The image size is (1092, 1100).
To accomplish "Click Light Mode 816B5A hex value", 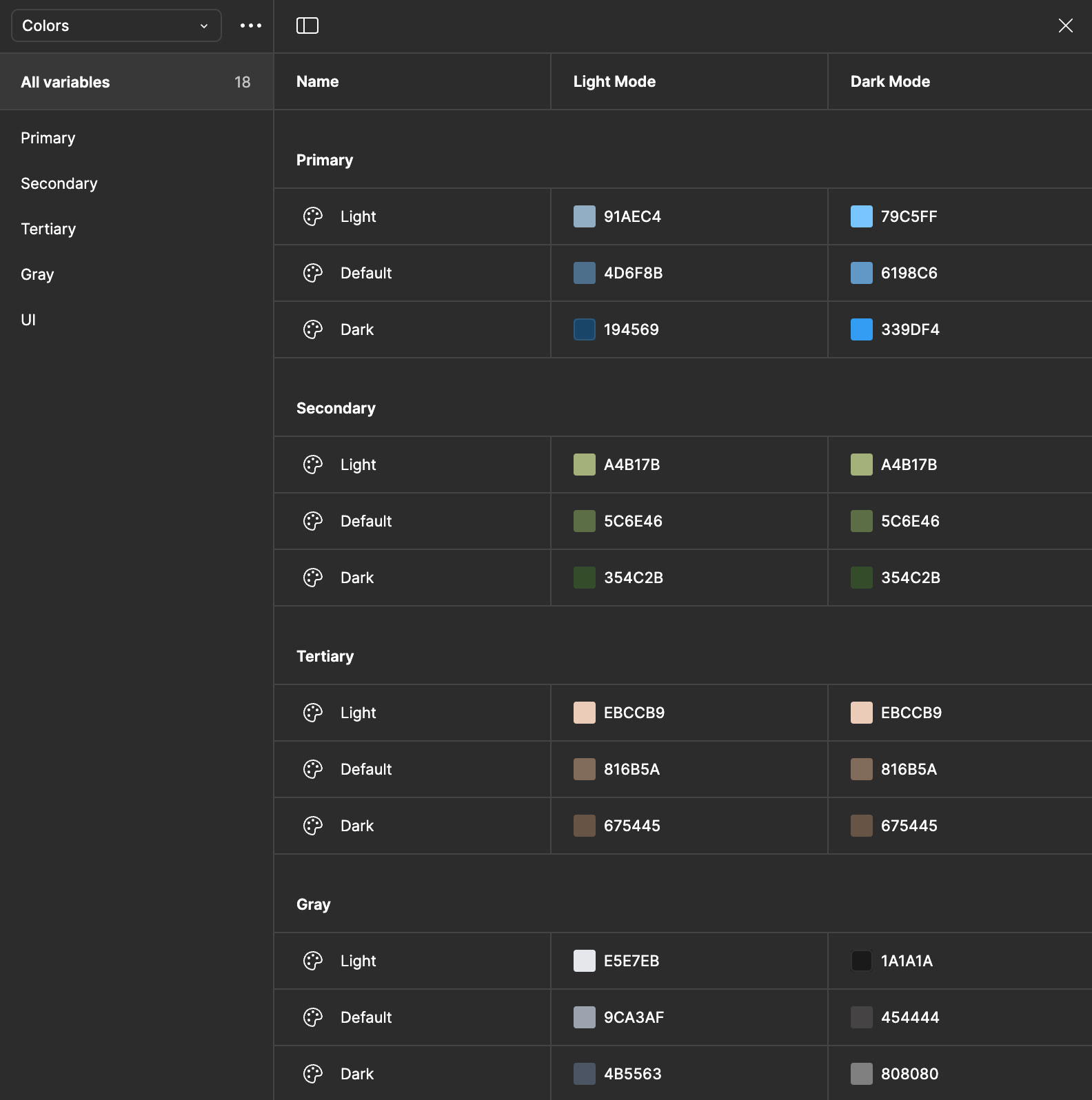I will coord(631,769).
